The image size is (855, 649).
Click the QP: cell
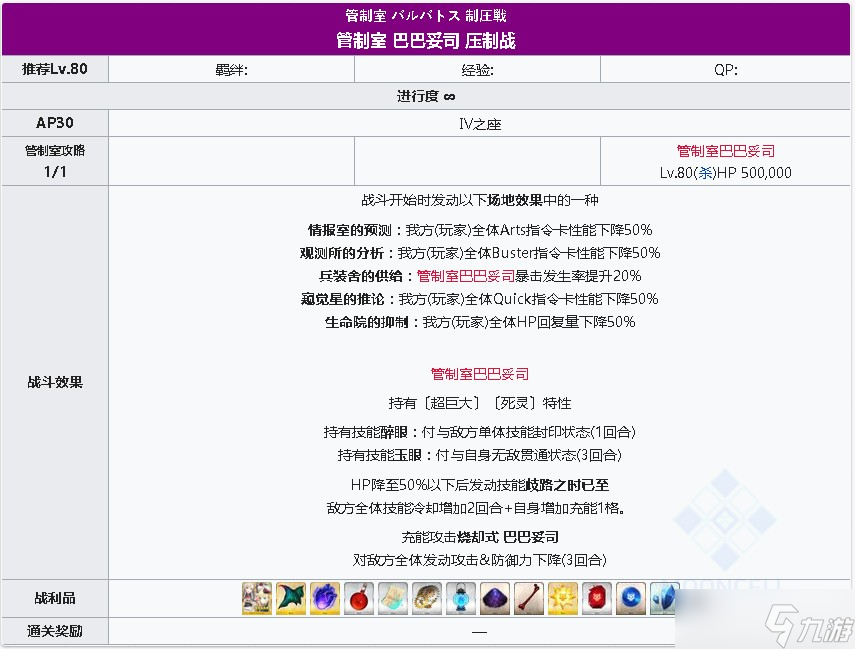point(725,69)
